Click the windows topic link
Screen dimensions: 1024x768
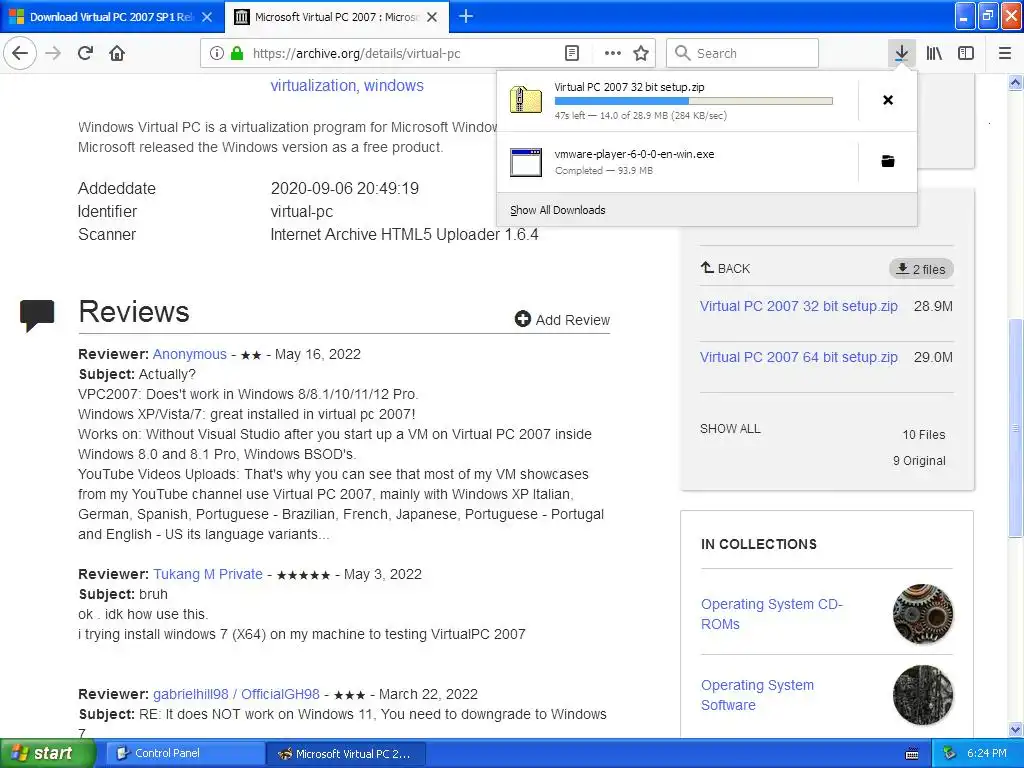(x=394, y=86)
